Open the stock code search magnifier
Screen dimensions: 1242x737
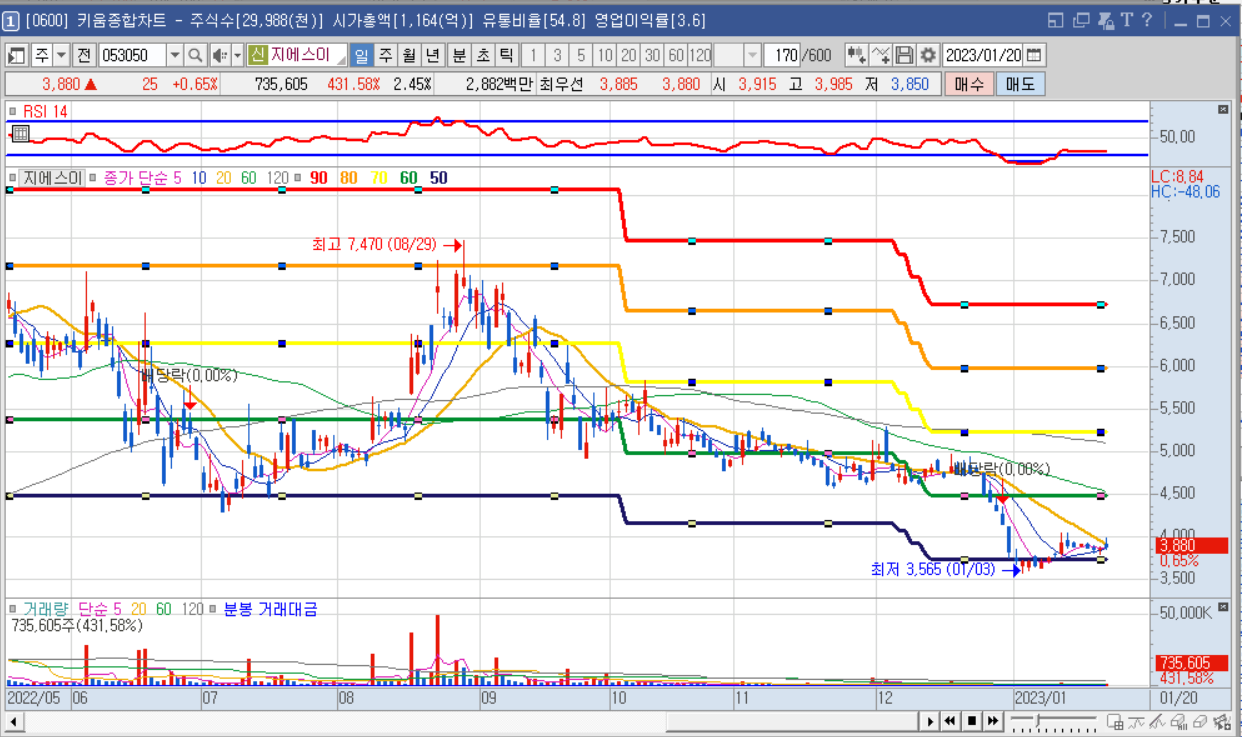click(195, 55)
